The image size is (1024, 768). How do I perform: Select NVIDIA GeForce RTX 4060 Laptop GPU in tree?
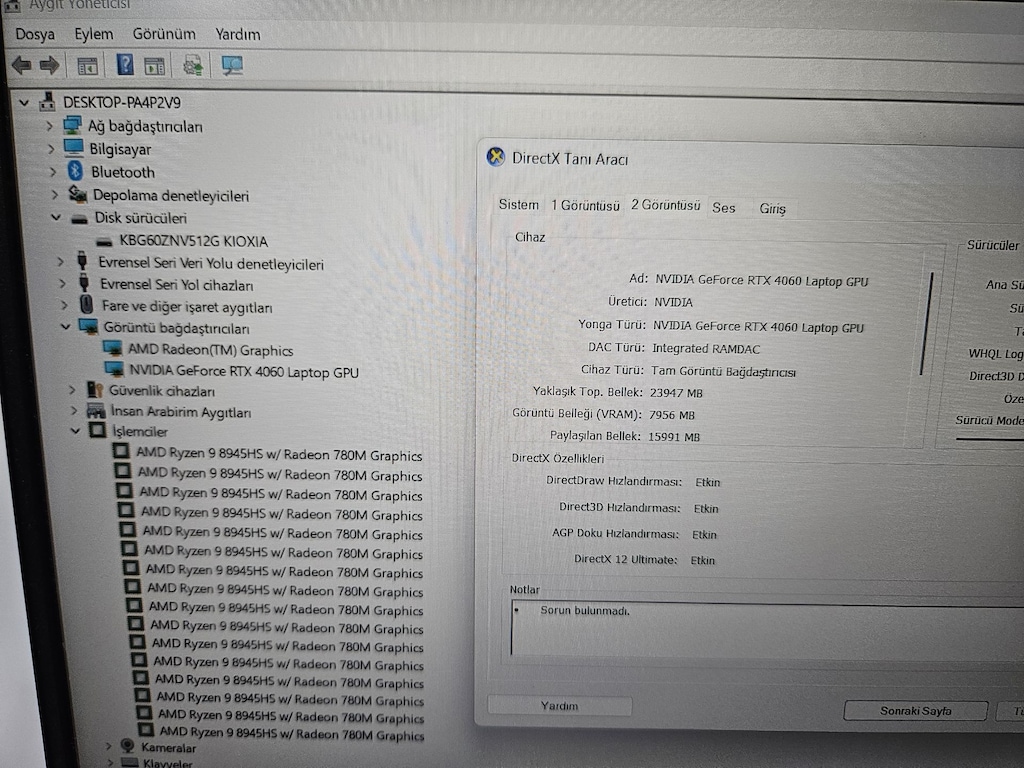click(x=244, y=372)
